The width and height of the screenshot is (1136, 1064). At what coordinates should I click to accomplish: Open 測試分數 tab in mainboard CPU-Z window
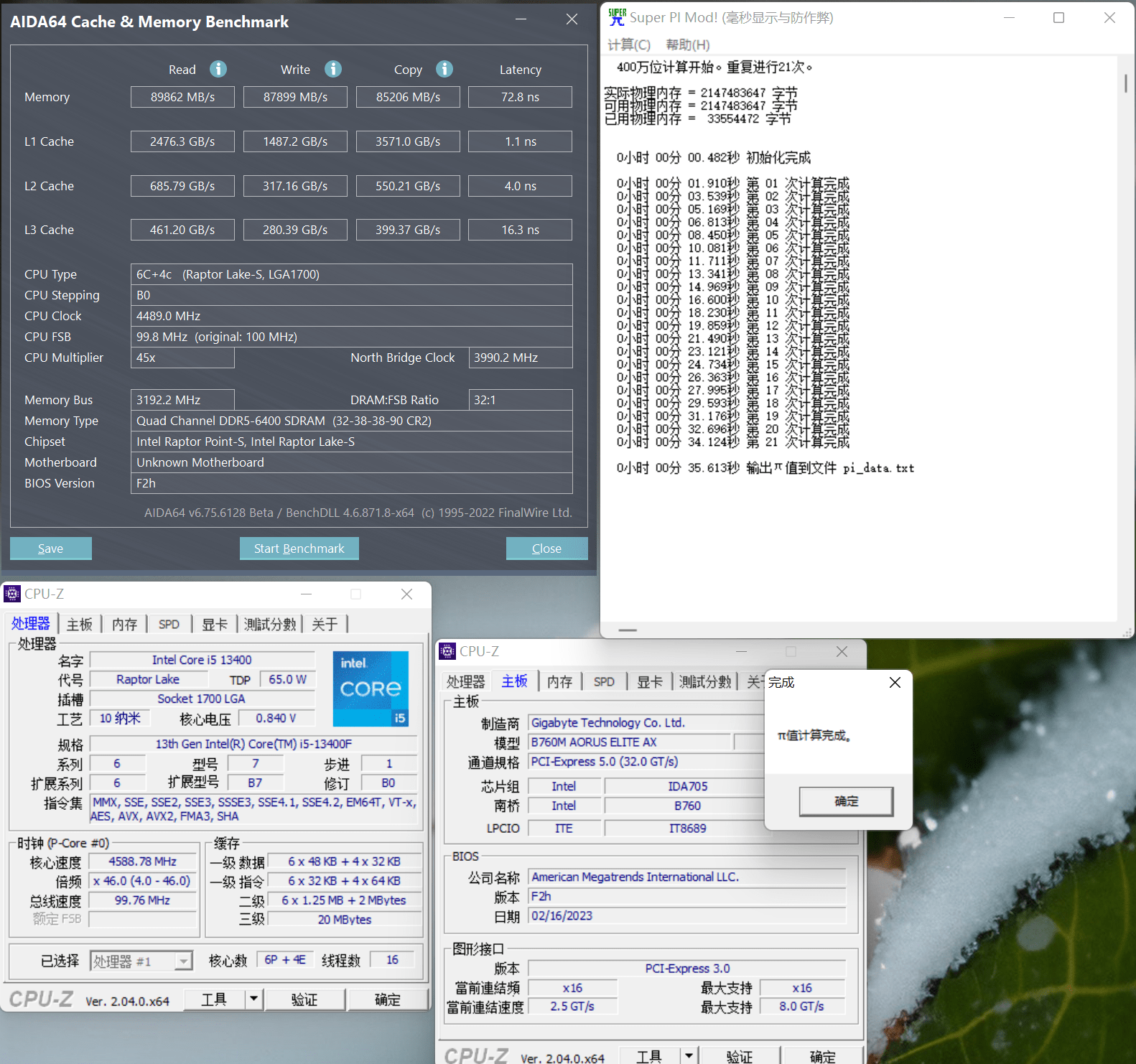pos(705,681)
